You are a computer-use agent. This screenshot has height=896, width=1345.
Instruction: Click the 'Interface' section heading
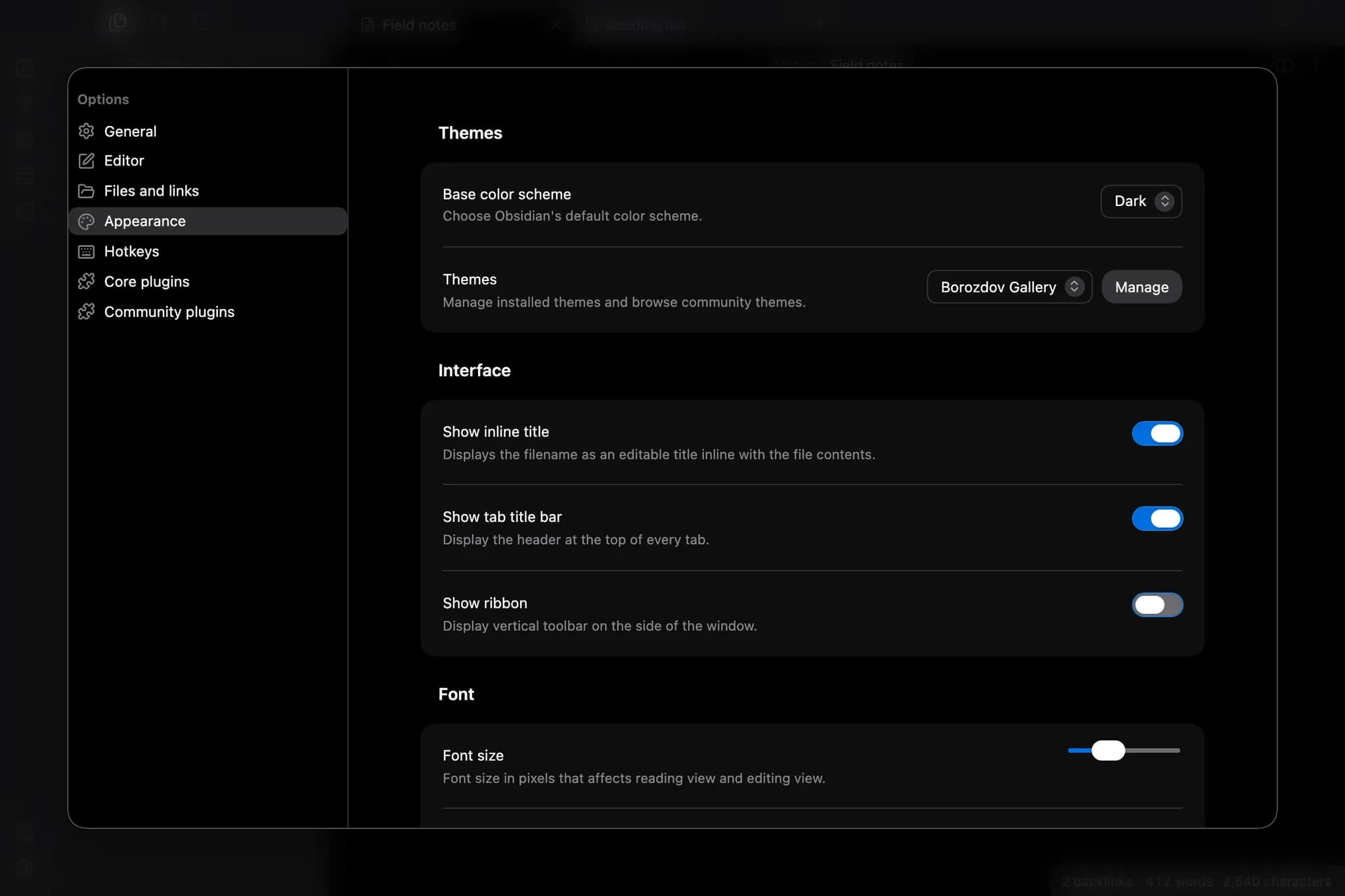(x=474, y=370)
